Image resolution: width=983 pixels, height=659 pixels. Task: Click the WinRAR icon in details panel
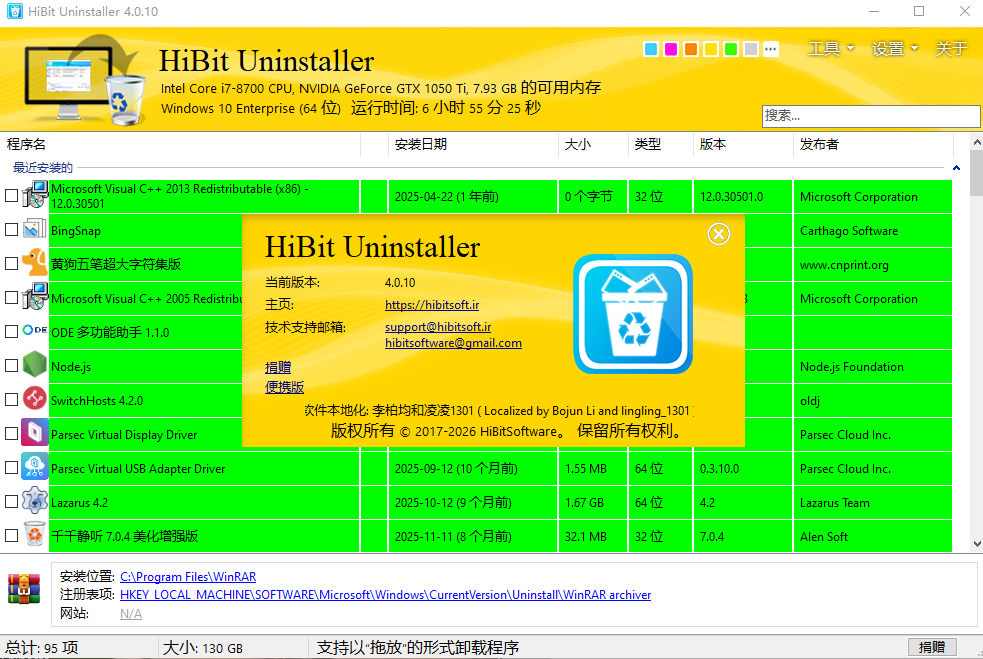24,589
